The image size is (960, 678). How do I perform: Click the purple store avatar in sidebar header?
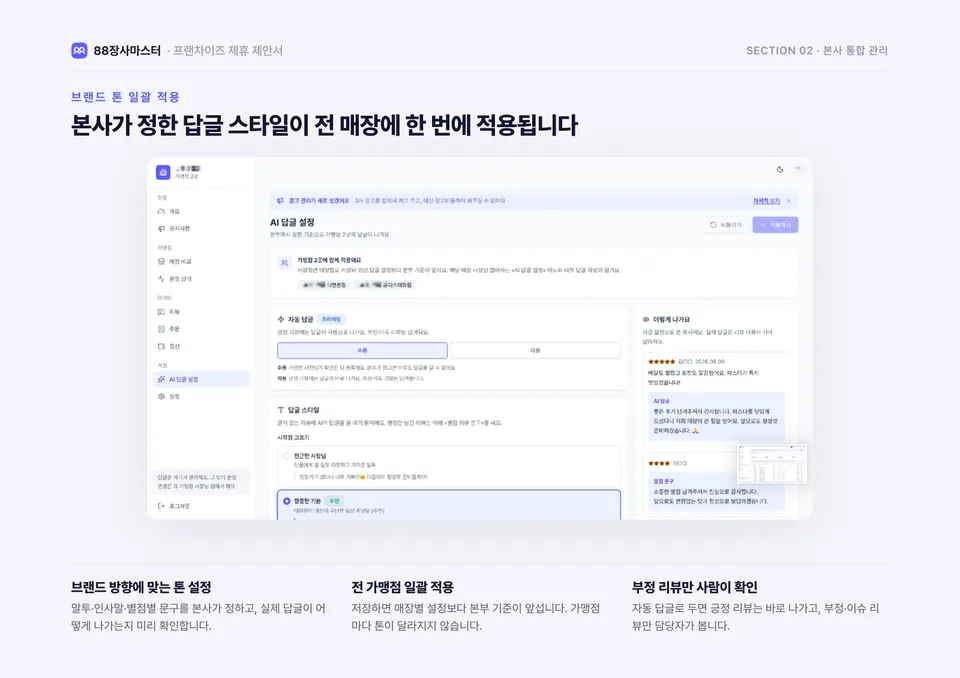(163, 172)
